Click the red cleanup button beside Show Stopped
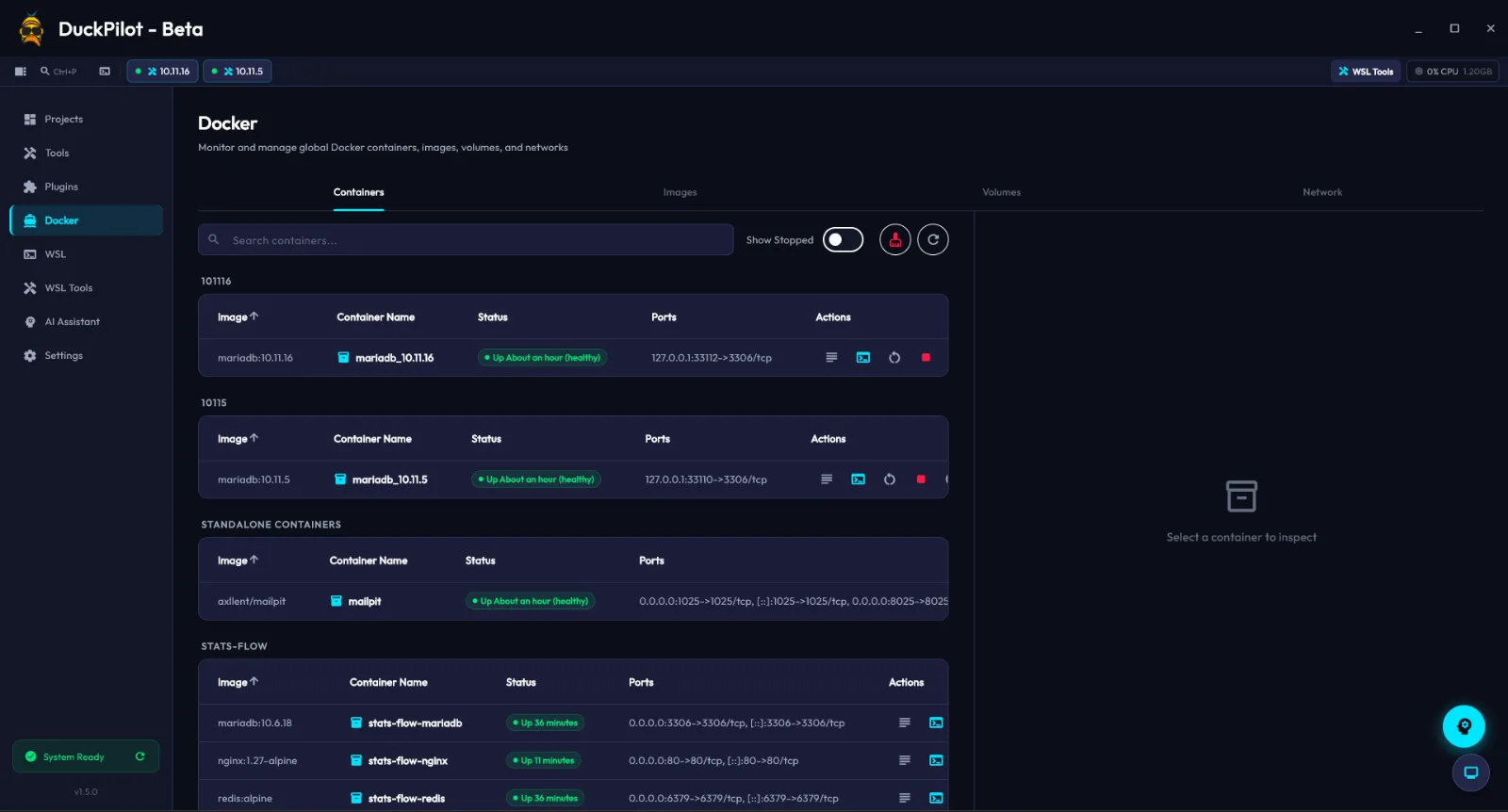This screenshot has width=1508, height=812. coord(895,240)
